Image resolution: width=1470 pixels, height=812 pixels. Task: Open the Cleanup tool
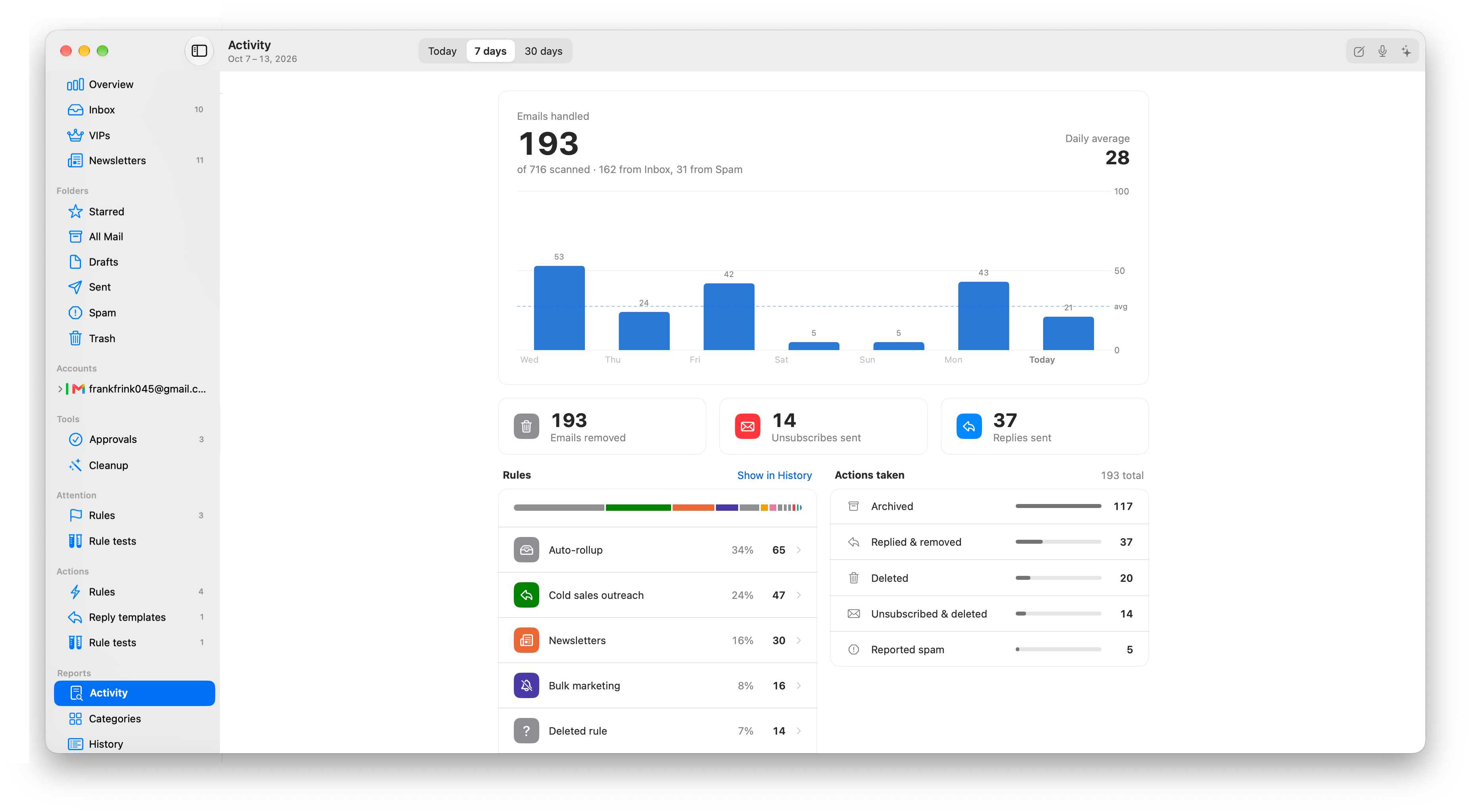[135, 465]
